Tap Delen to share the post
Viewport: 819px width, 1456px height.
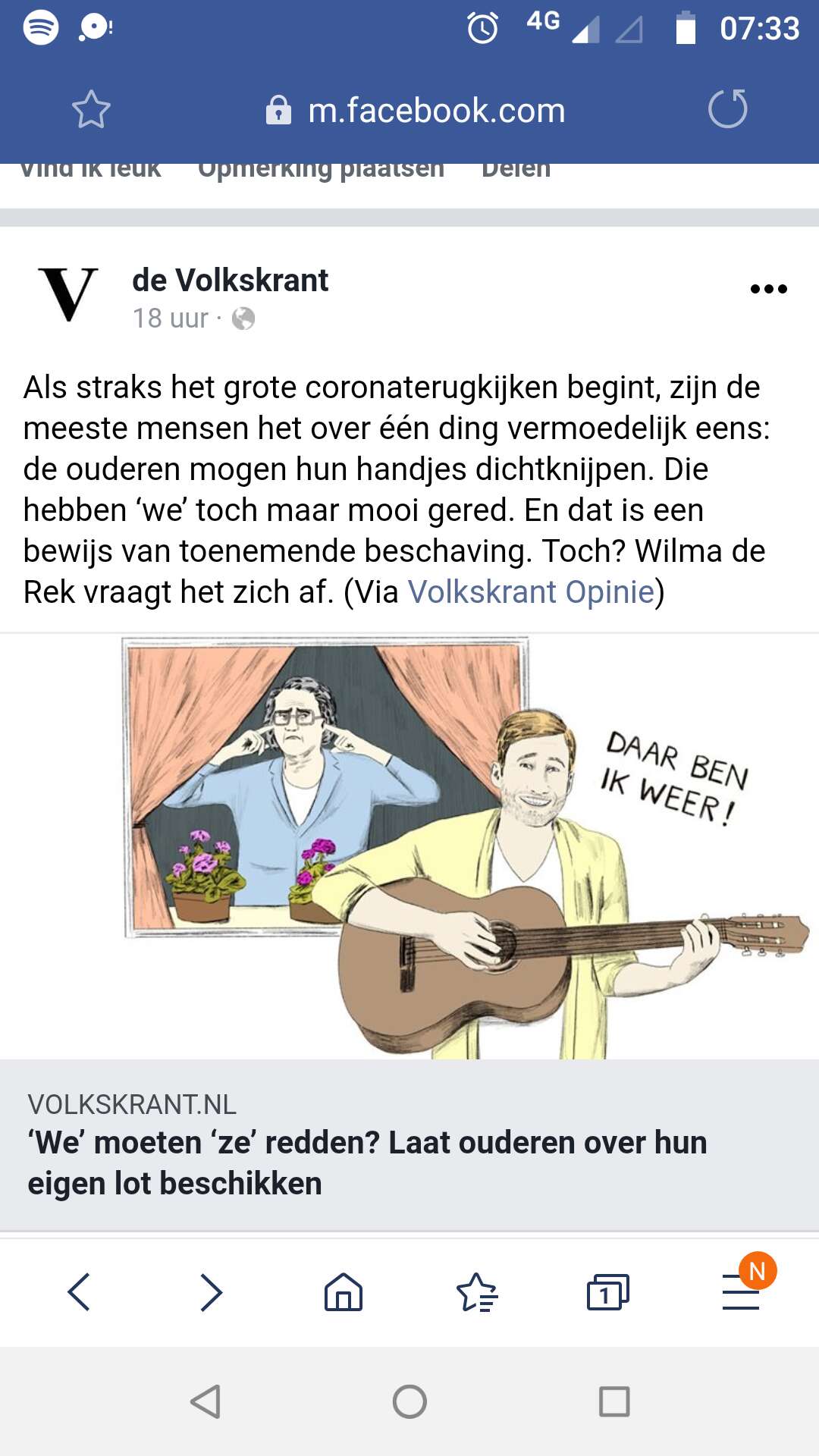point(516,170)
